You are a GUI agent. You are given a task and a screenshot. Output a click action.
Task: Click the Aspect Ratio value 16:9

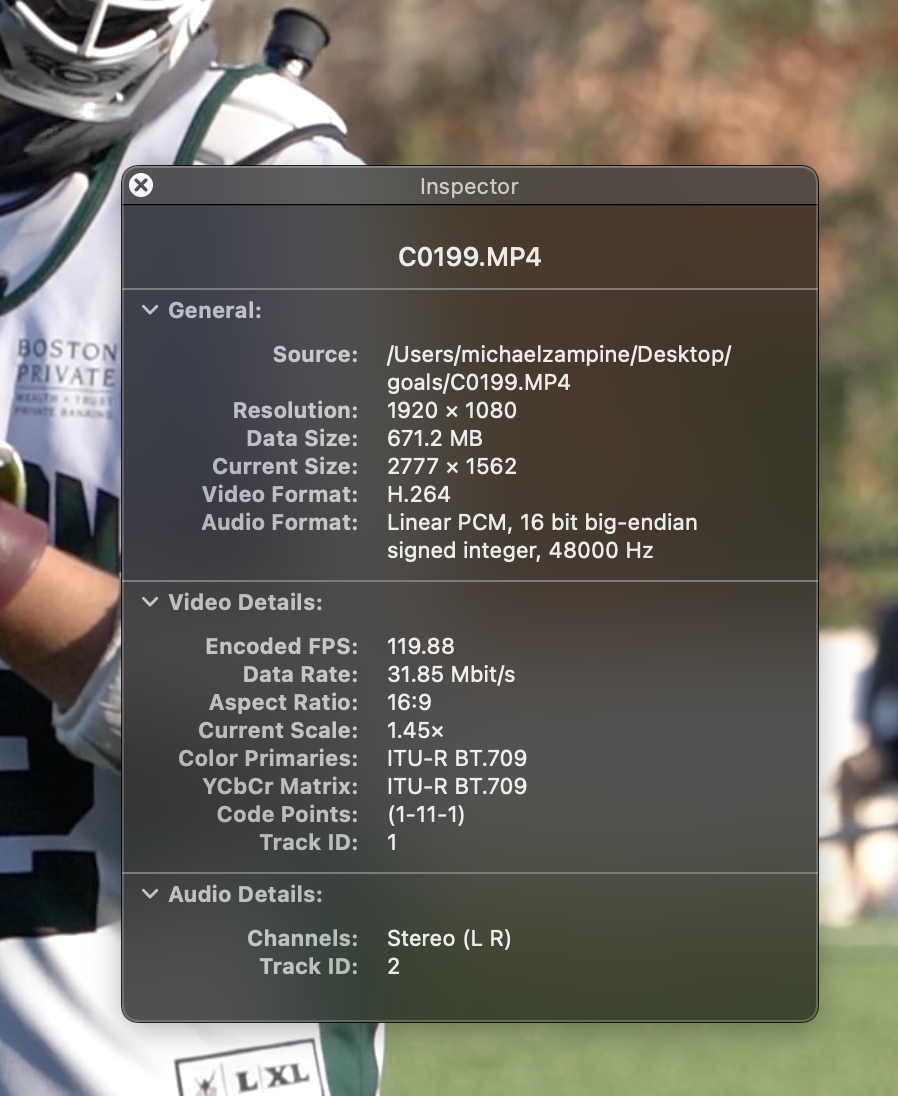pyautogui.click(x=410, y=702)
